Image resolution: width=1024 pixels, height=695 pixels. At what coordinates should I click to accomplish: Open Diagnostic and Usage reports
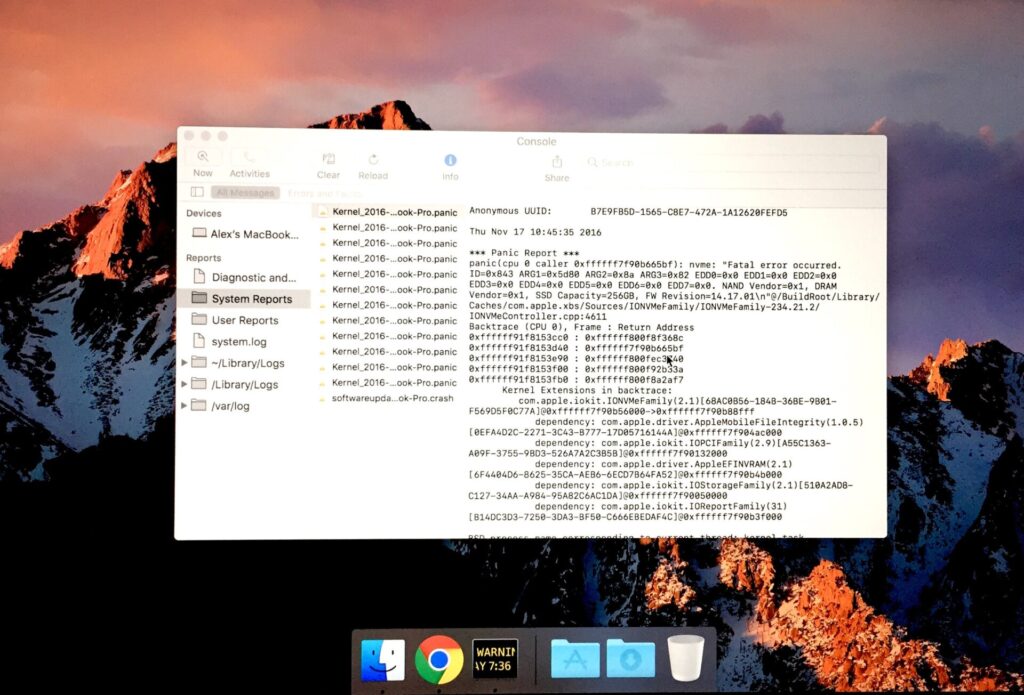click(x=252, y=277)
